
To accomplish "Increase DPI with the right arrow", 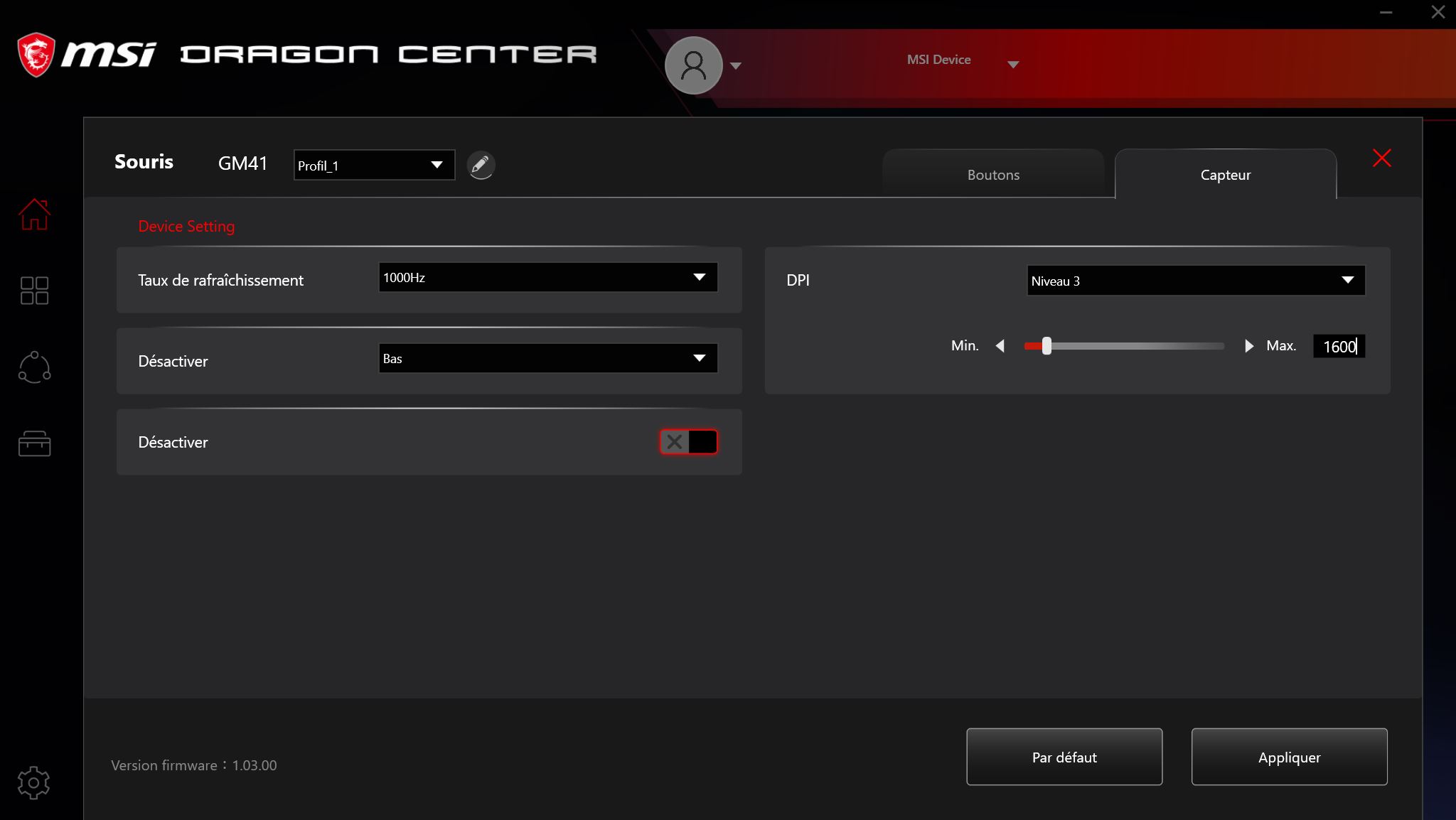I will click(1249, 346).
